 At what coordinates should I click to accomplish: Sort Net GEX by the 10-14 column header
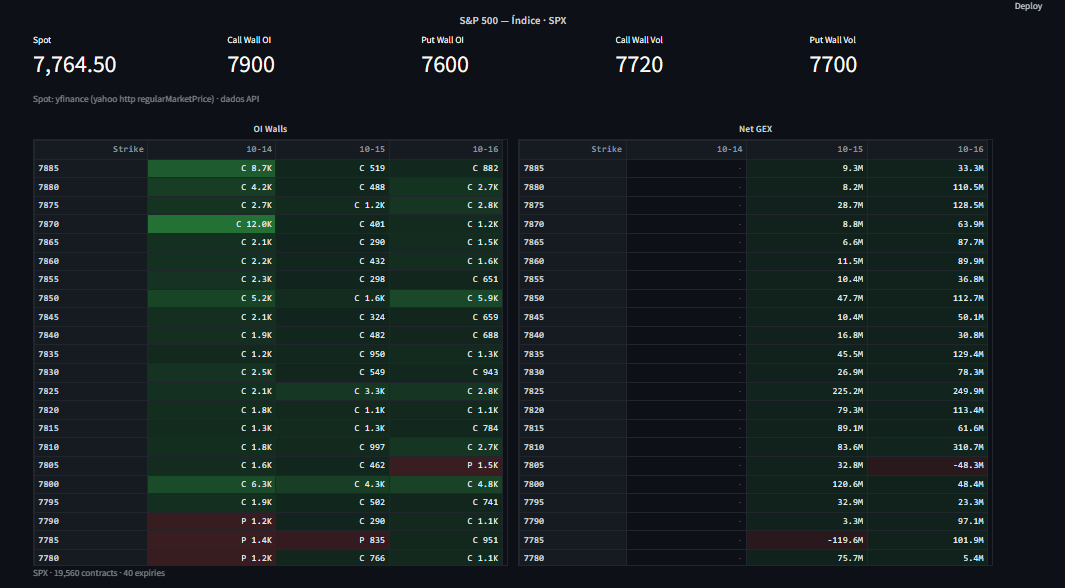click(686, 149)
